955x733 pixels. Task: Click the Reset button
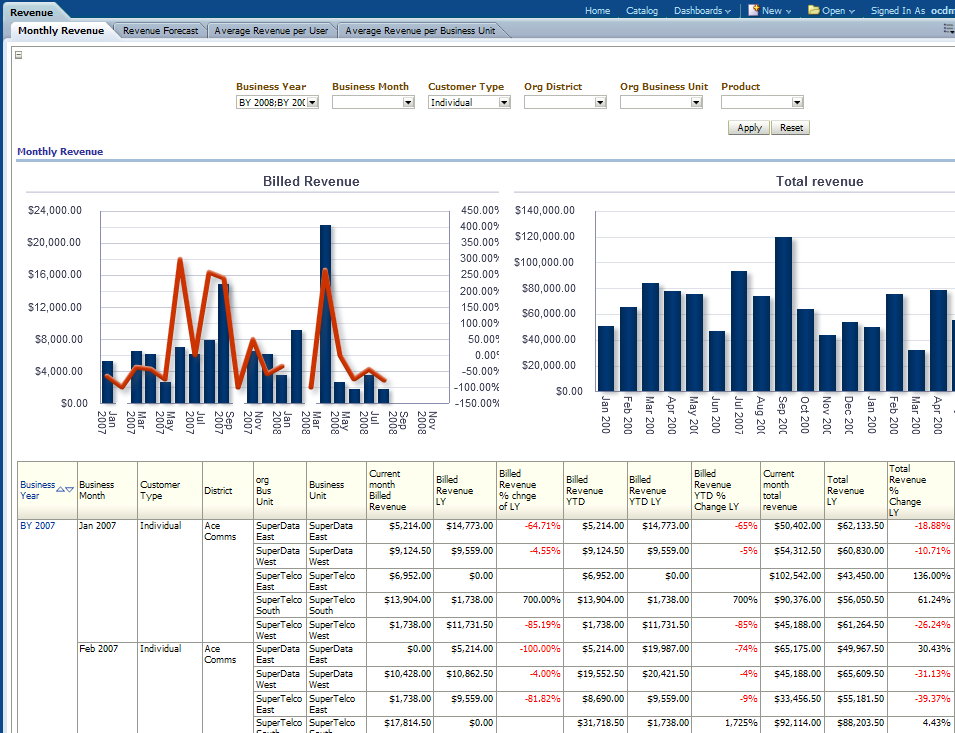791,128
